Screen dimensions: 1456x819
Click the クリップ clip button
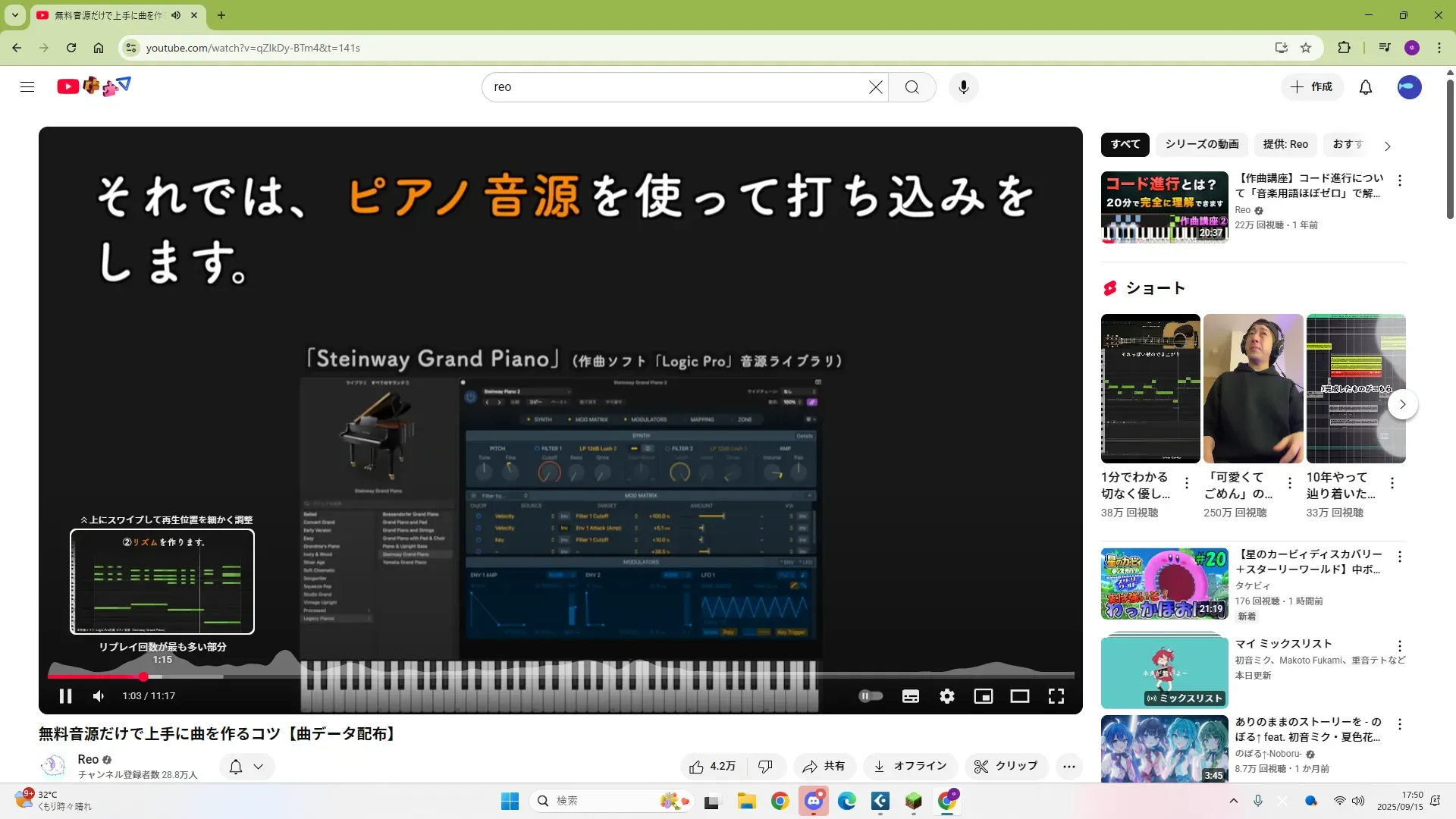pos(1006,767)
